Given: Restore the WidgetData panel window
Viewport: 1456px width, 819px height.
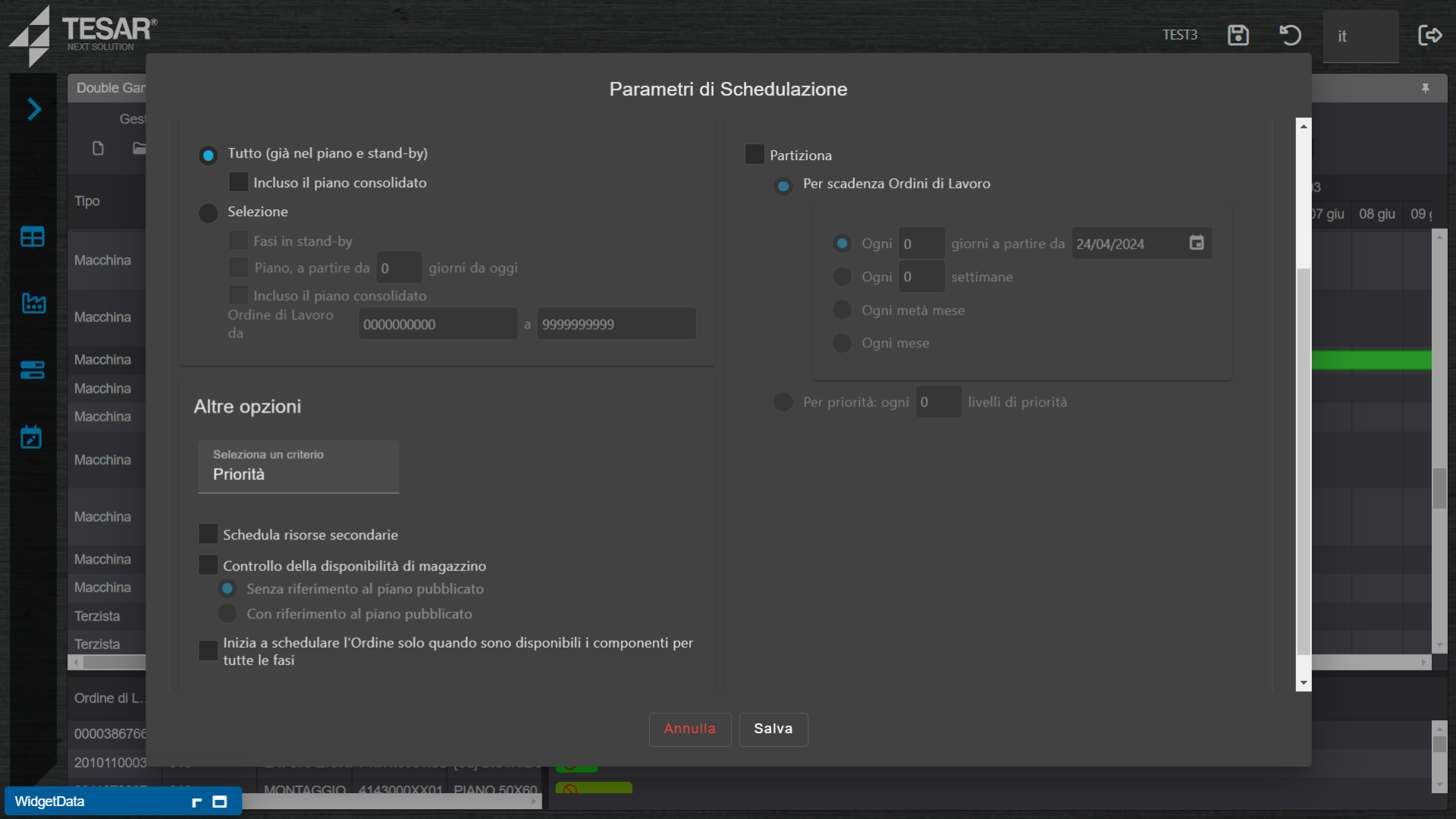Looking at the screenshot, I should (x=197, y=802).
